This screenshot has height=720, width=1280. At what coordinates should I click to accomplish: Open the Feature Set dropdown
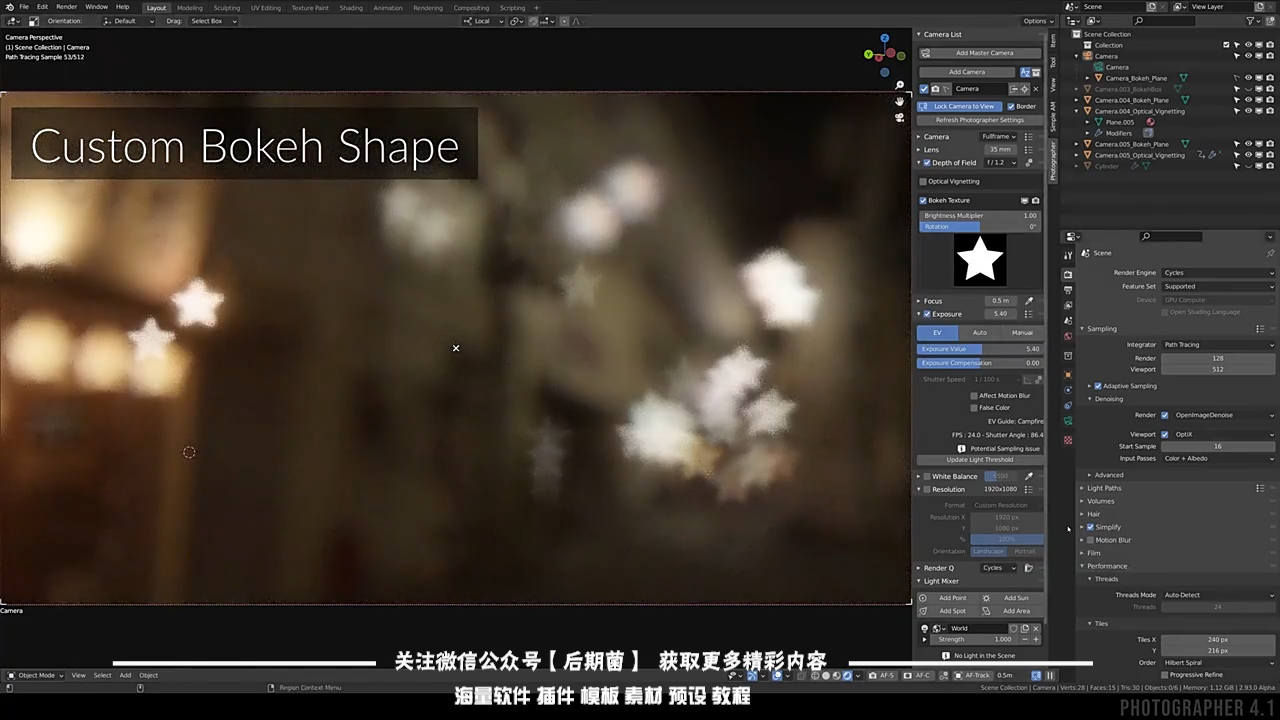click(1218, 286)
